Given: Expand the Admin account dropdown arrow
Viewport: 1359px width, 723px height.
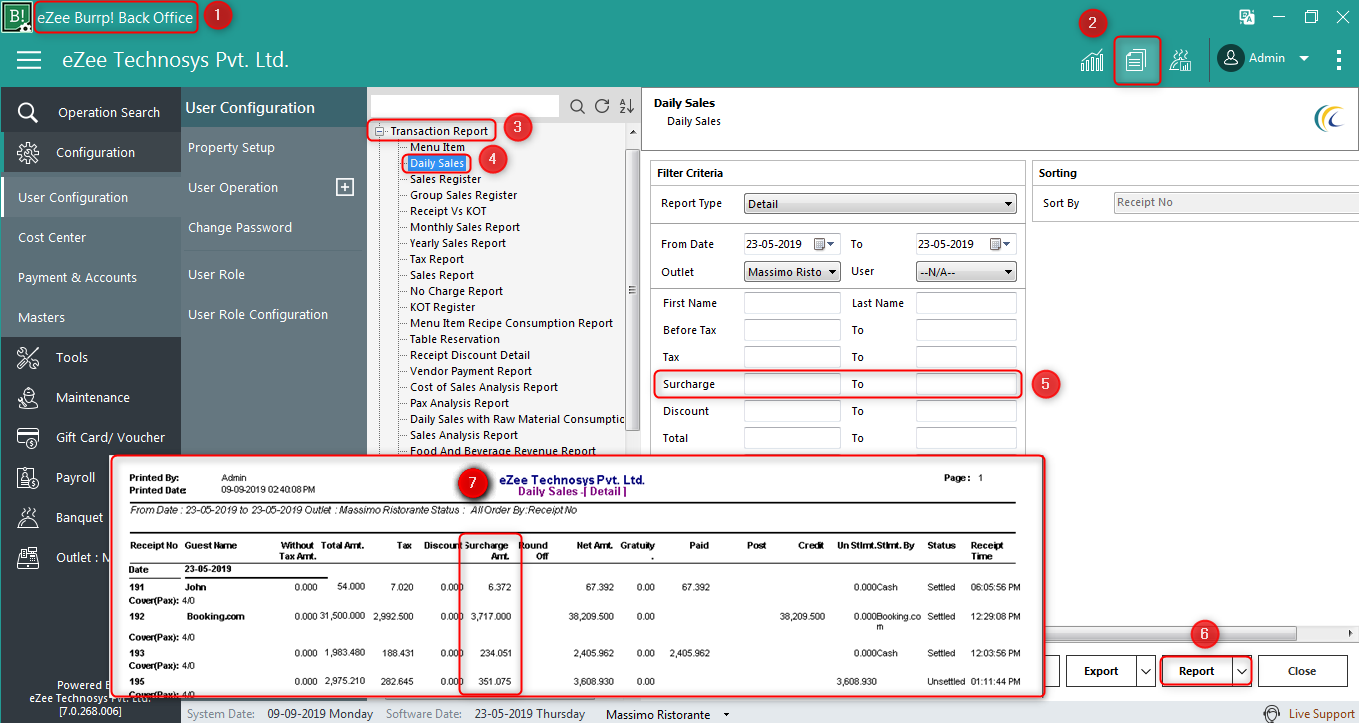Looking at the screenshot, I should pos(1303,59).
